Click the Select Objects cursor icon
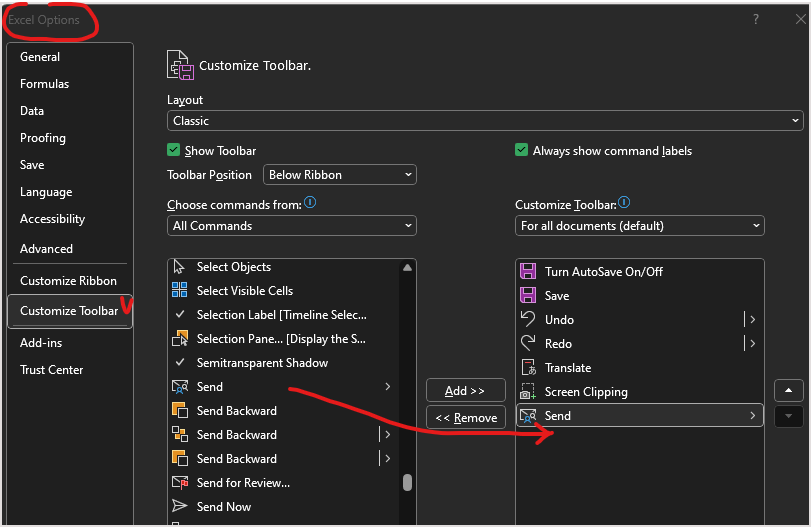 (179, 266)
